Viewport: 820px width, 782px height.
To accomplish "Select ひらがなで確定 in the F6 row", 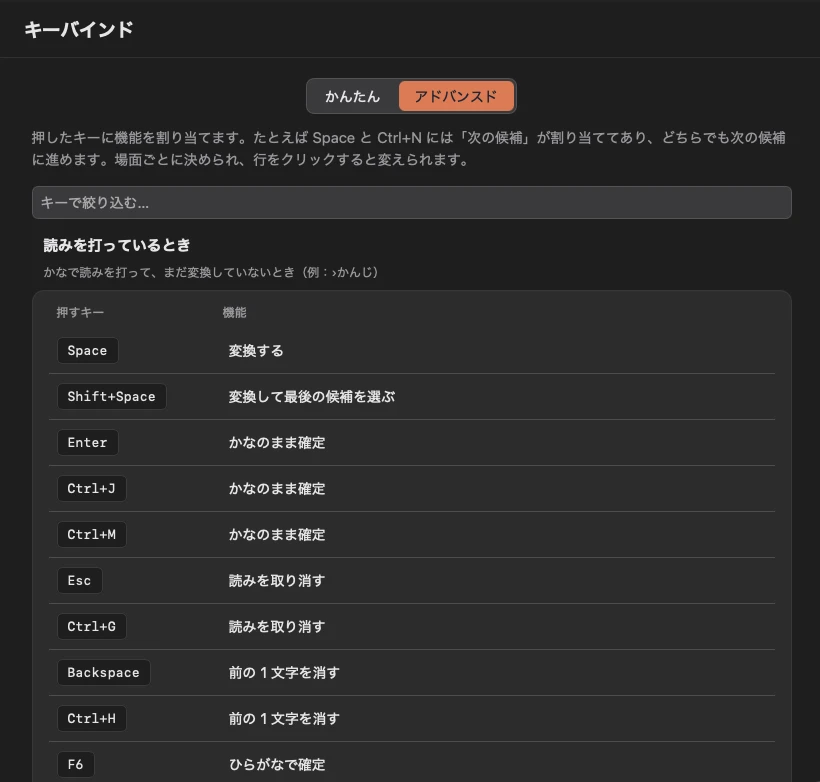I will tap(277, 765).
